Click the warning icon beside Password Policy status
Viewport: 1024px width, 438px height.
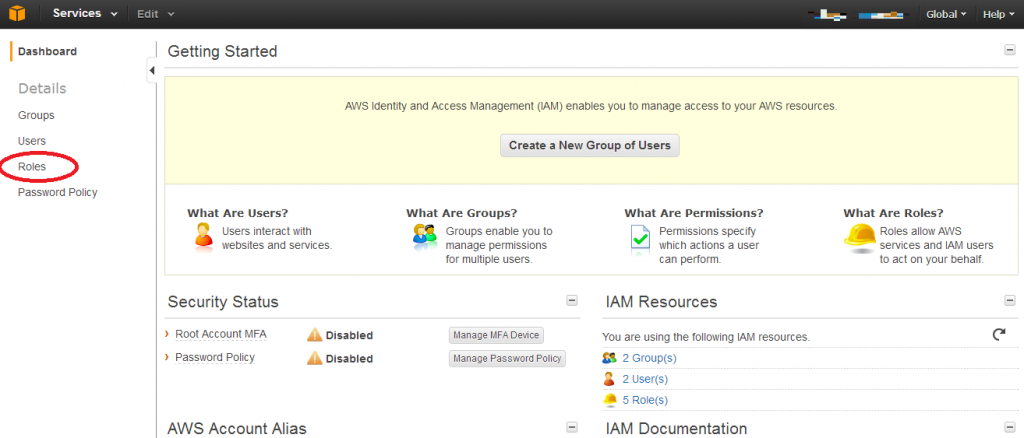[315, 358]
